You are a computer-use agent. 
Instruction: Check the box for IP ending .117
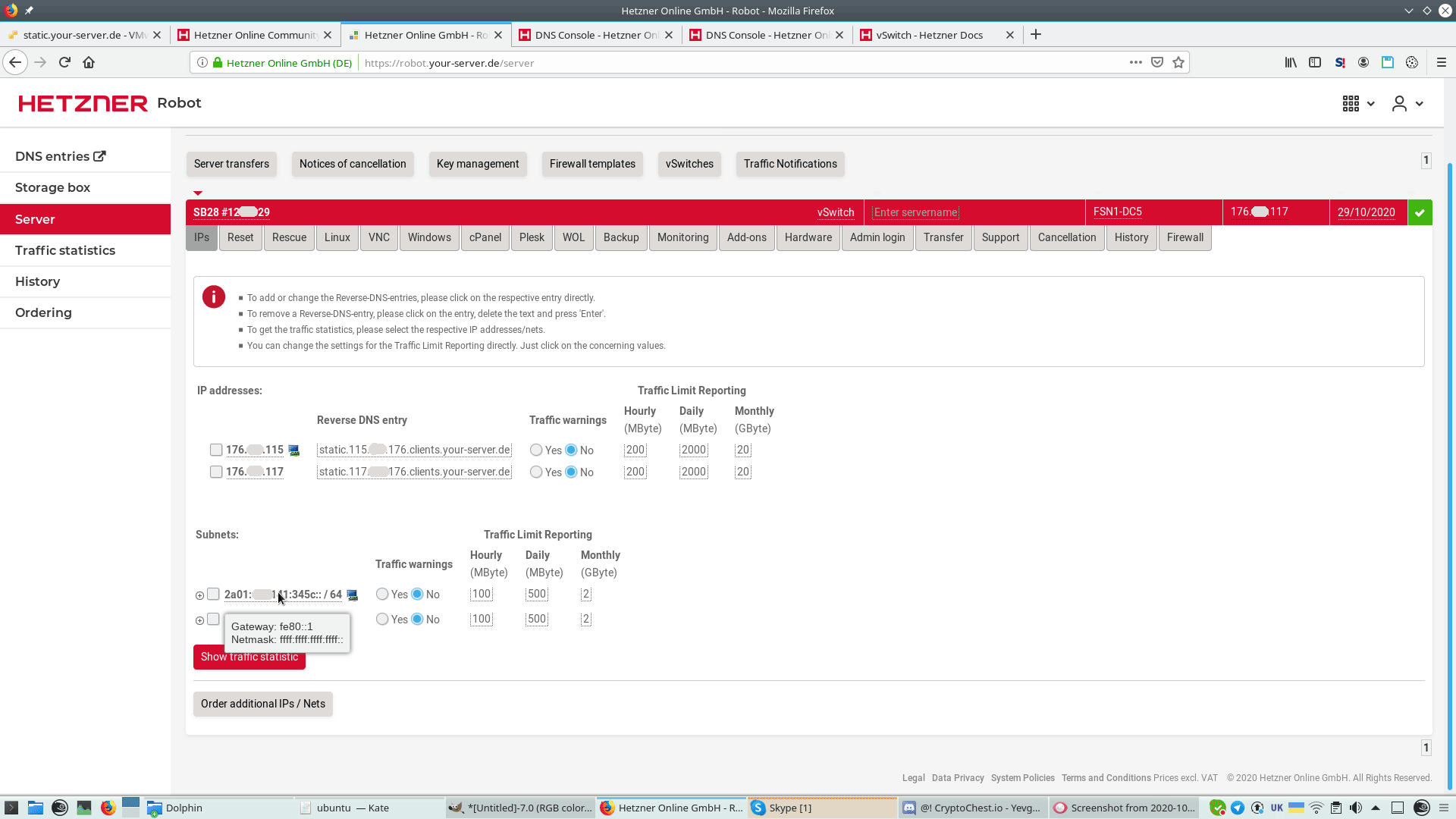pyautogui.click(x=216, y=472)
